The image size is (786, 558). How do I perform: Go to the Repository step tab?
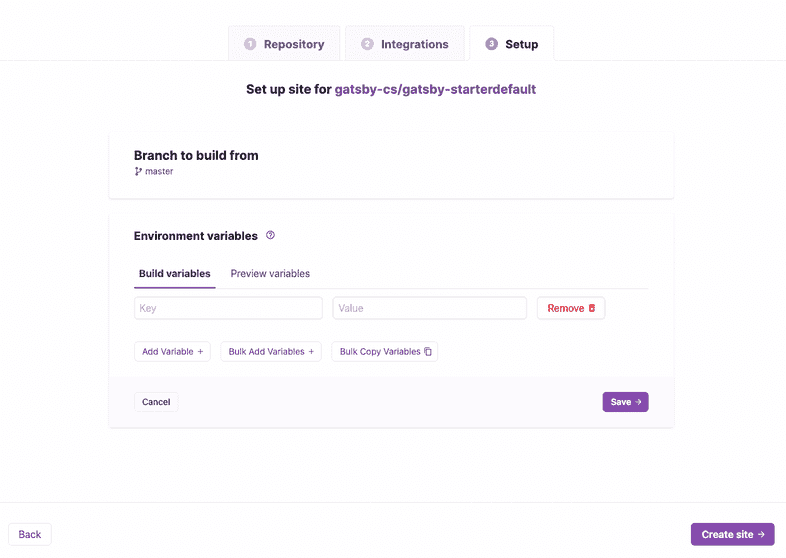click(x=284, y=44)
